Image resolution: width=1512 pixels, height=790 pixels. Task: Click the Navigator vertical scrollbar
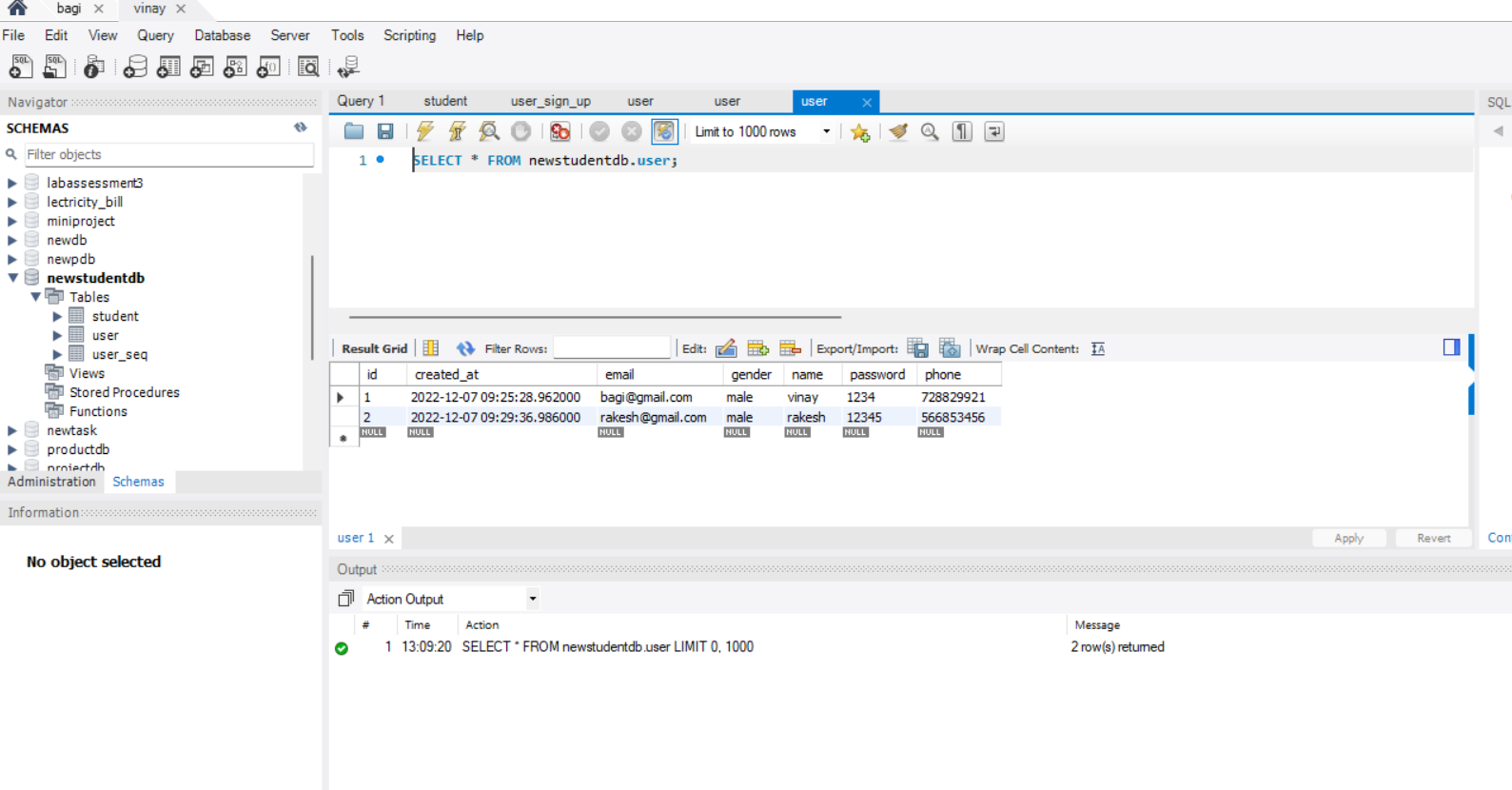tap(312, 307)
